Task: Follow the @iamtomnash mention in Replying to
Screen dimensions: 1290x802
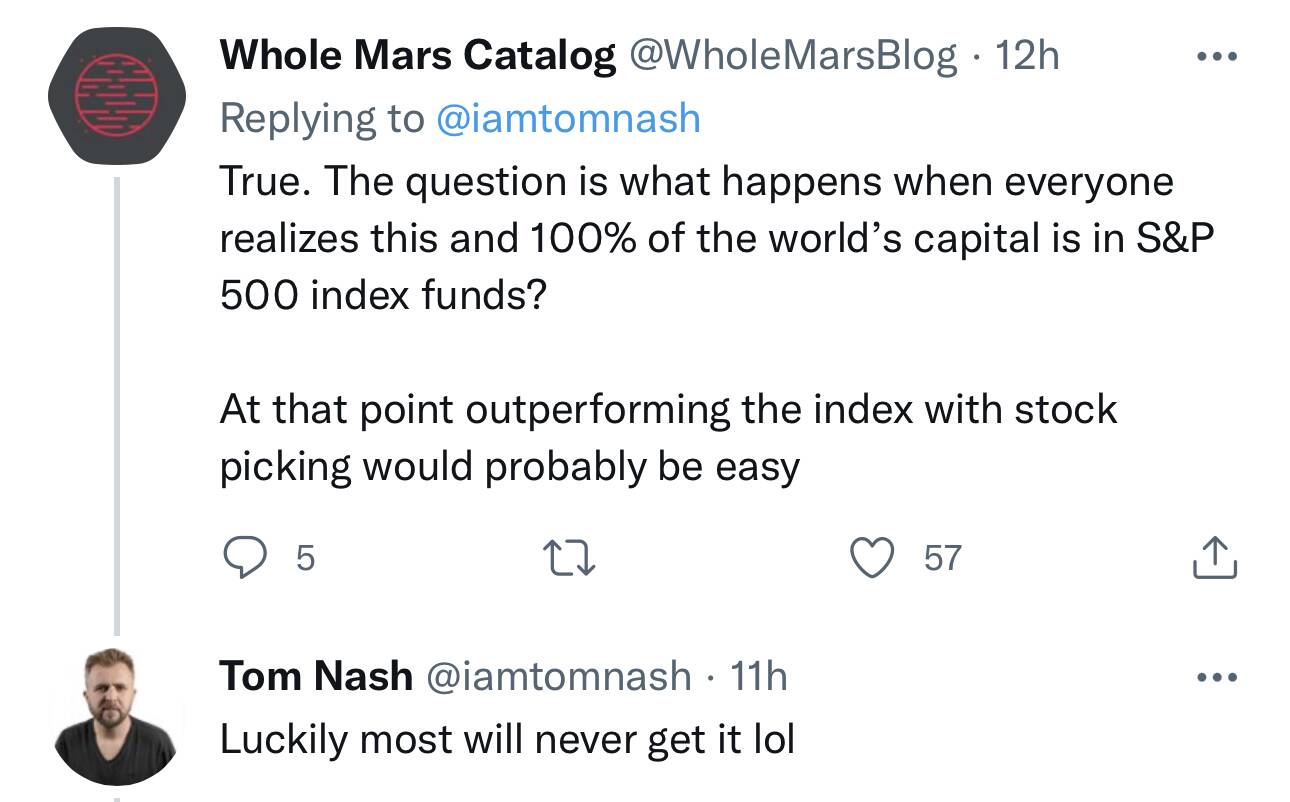Action: [x=568, y=118]
